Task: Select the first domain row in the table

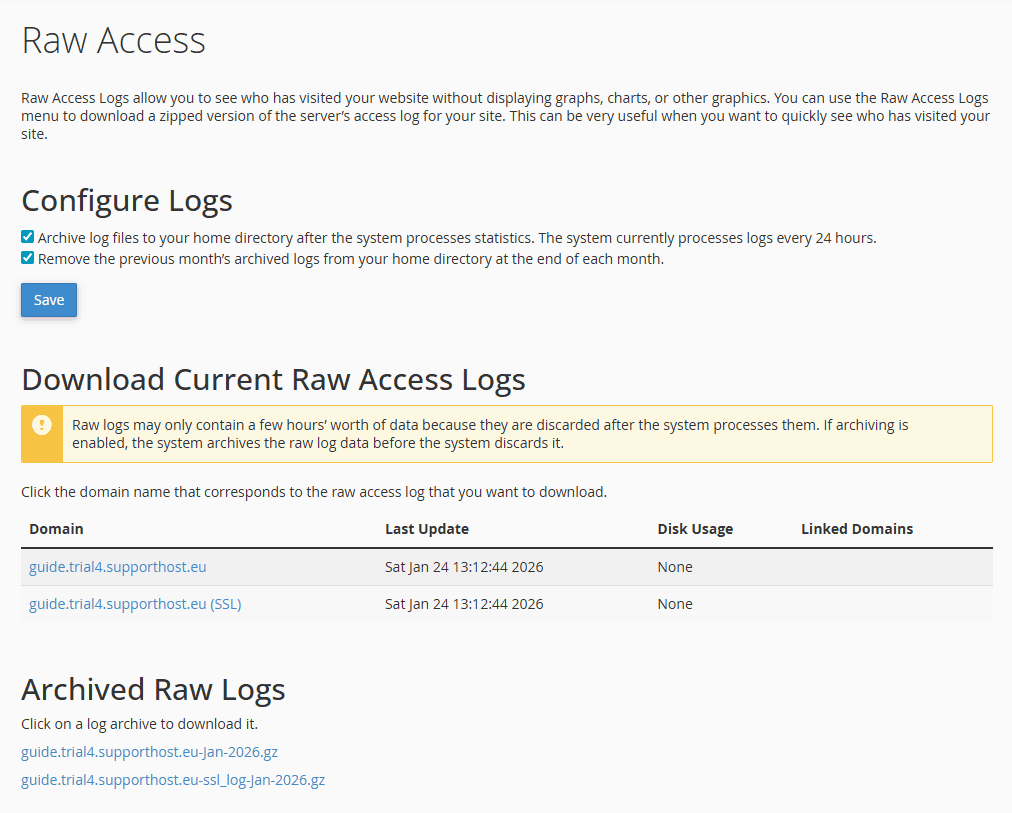Action: pos(506,566)
